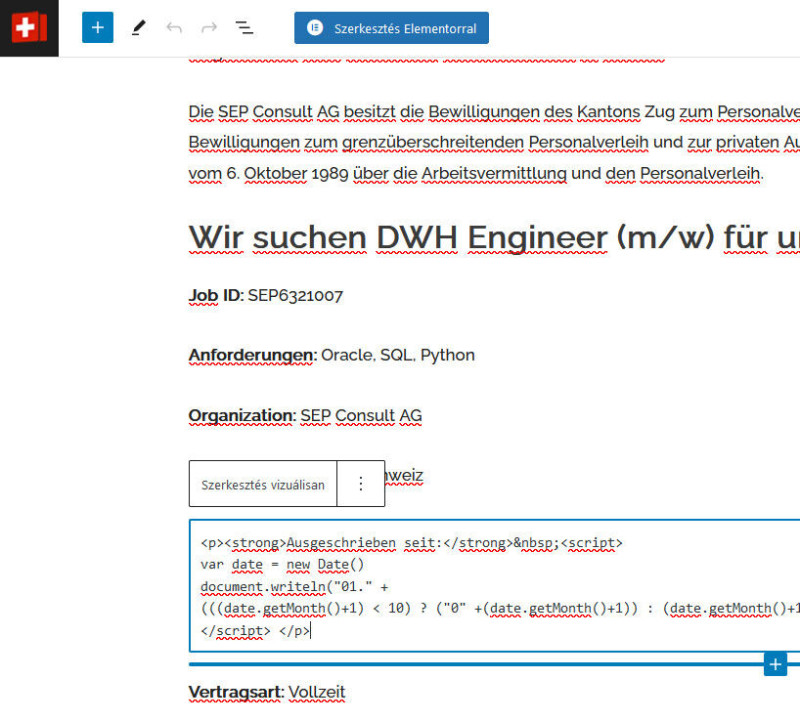Open the document outline list view

(244, 28)
